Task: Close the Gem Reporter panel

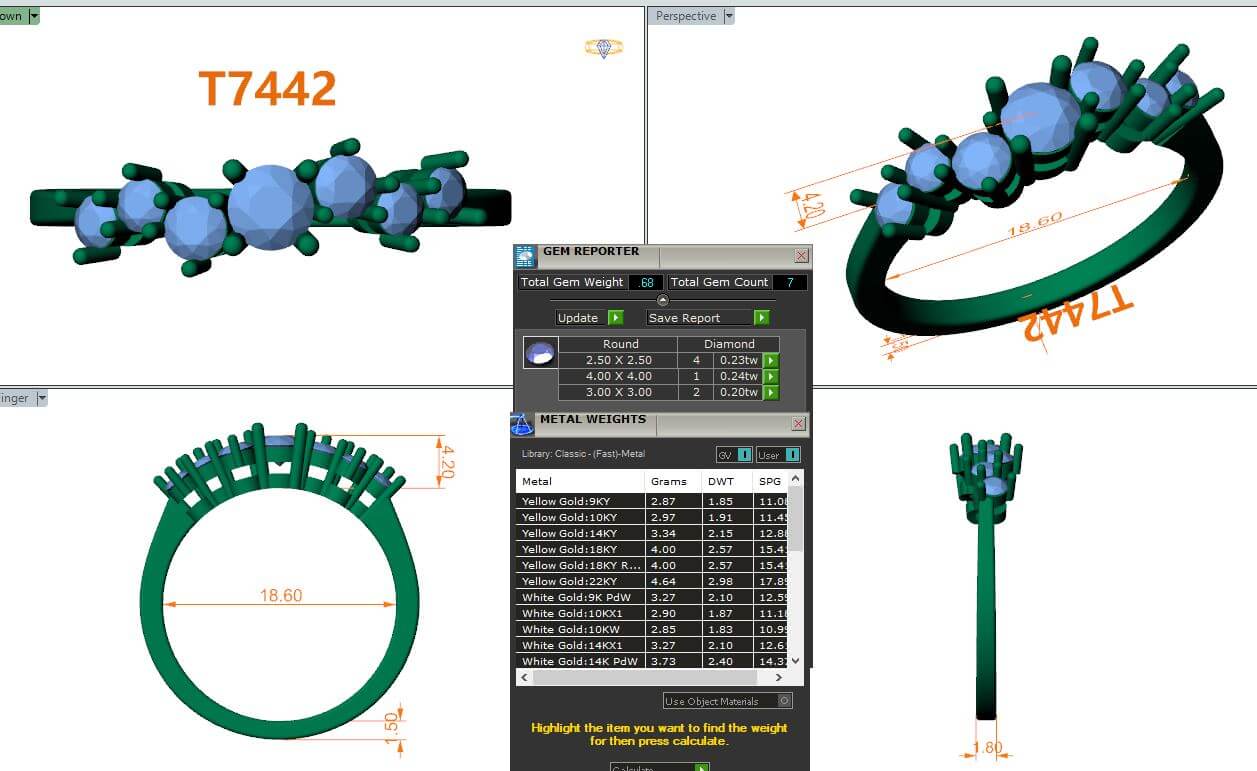Action: 801,256
